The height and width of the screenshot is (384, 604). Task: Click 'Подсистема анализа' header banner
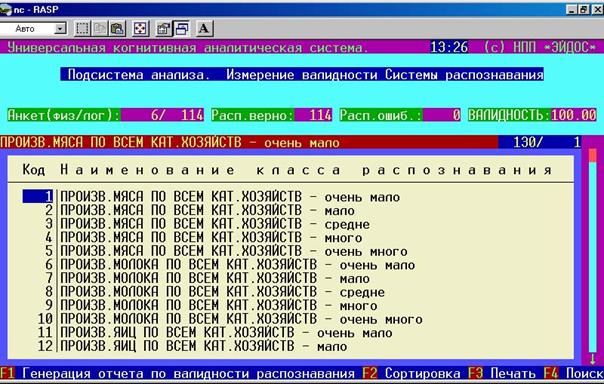[302, 74]
